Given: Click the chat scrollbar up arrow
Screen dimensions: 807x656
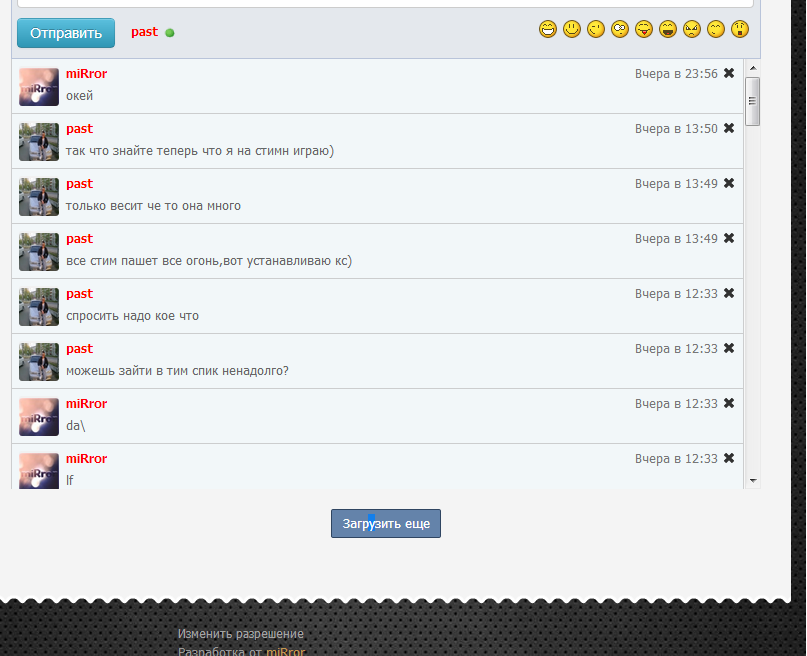Looking at the screenshot, I should coord(753,68).
